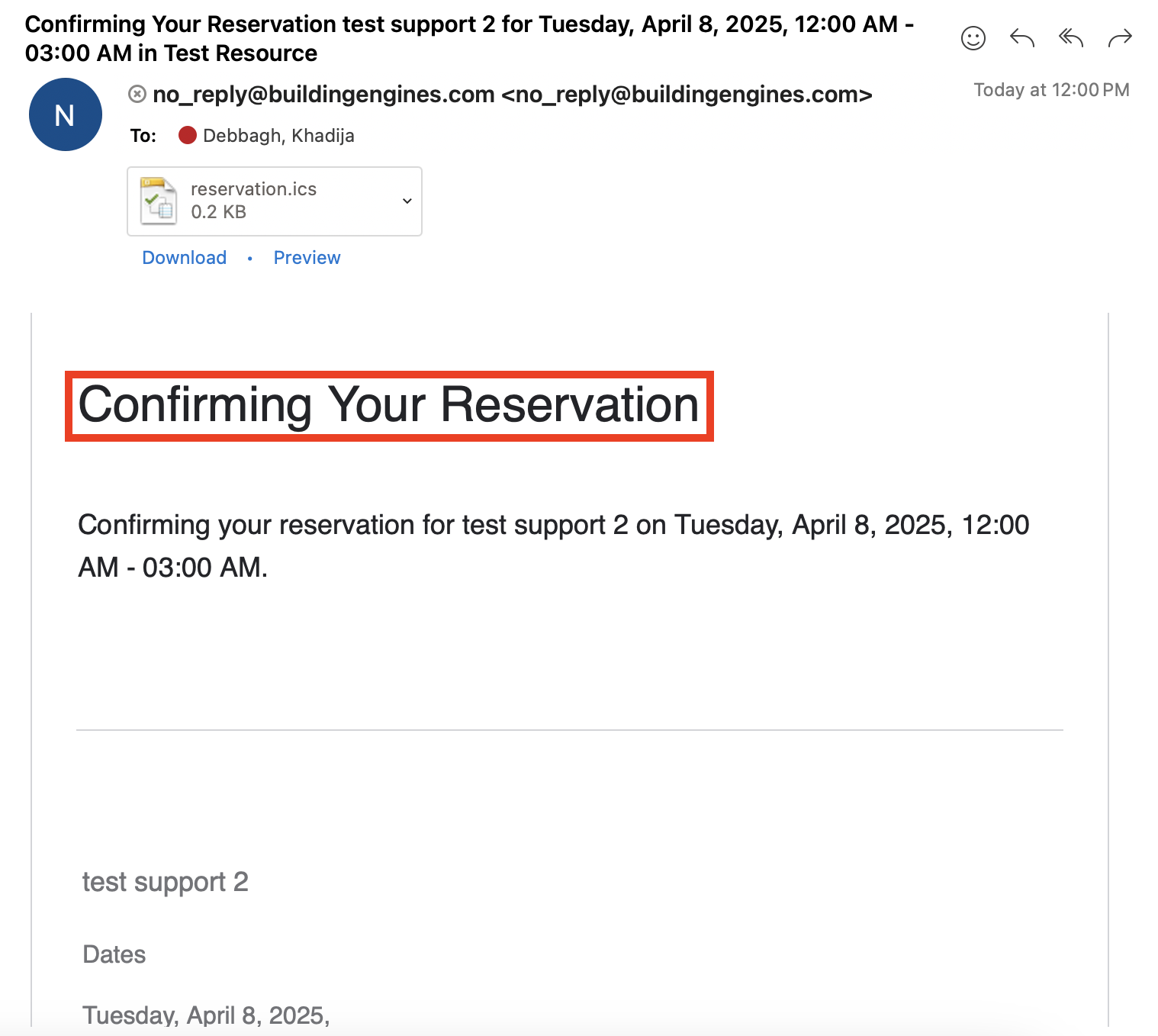The height and width of the screenshot is (1036, 1158).
Task: Click the "Dates" label in the email
Action: [114, 954]
